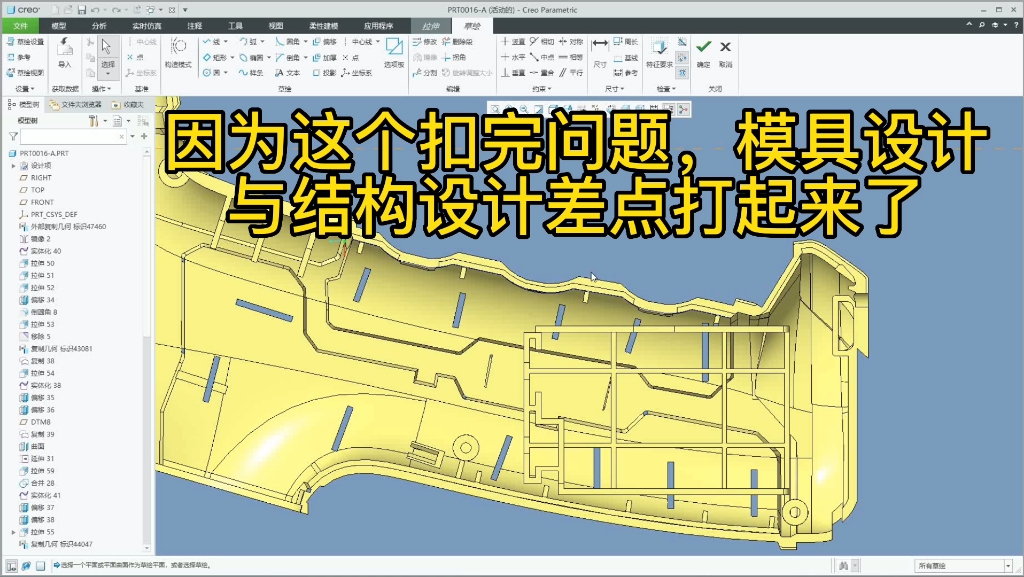Select the Dimension (尺寸) tool
This screenshot has height=577, width=1024.
tap(600, 51)
